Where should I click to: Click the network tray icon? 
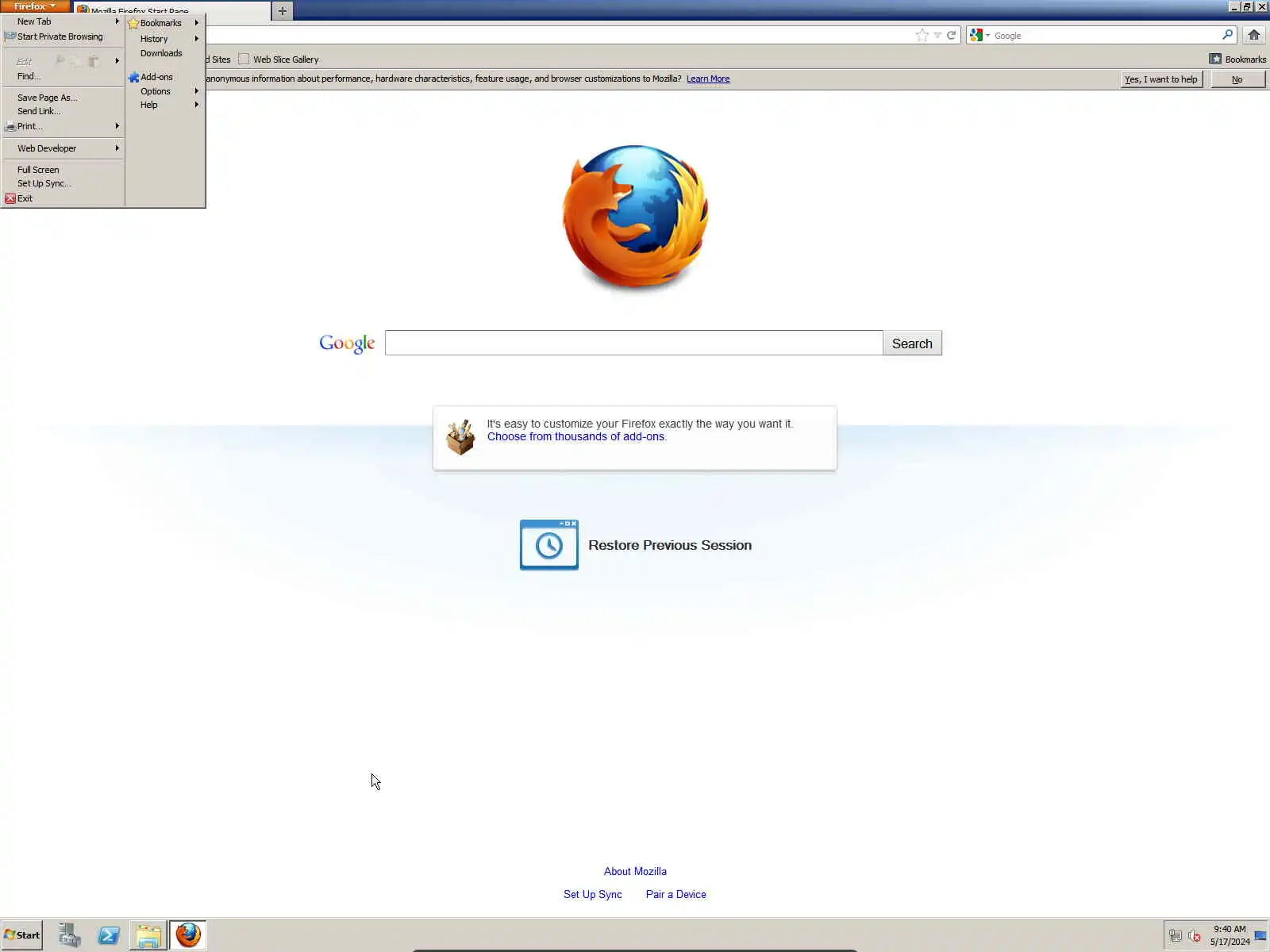click(x=1176, y=935)
